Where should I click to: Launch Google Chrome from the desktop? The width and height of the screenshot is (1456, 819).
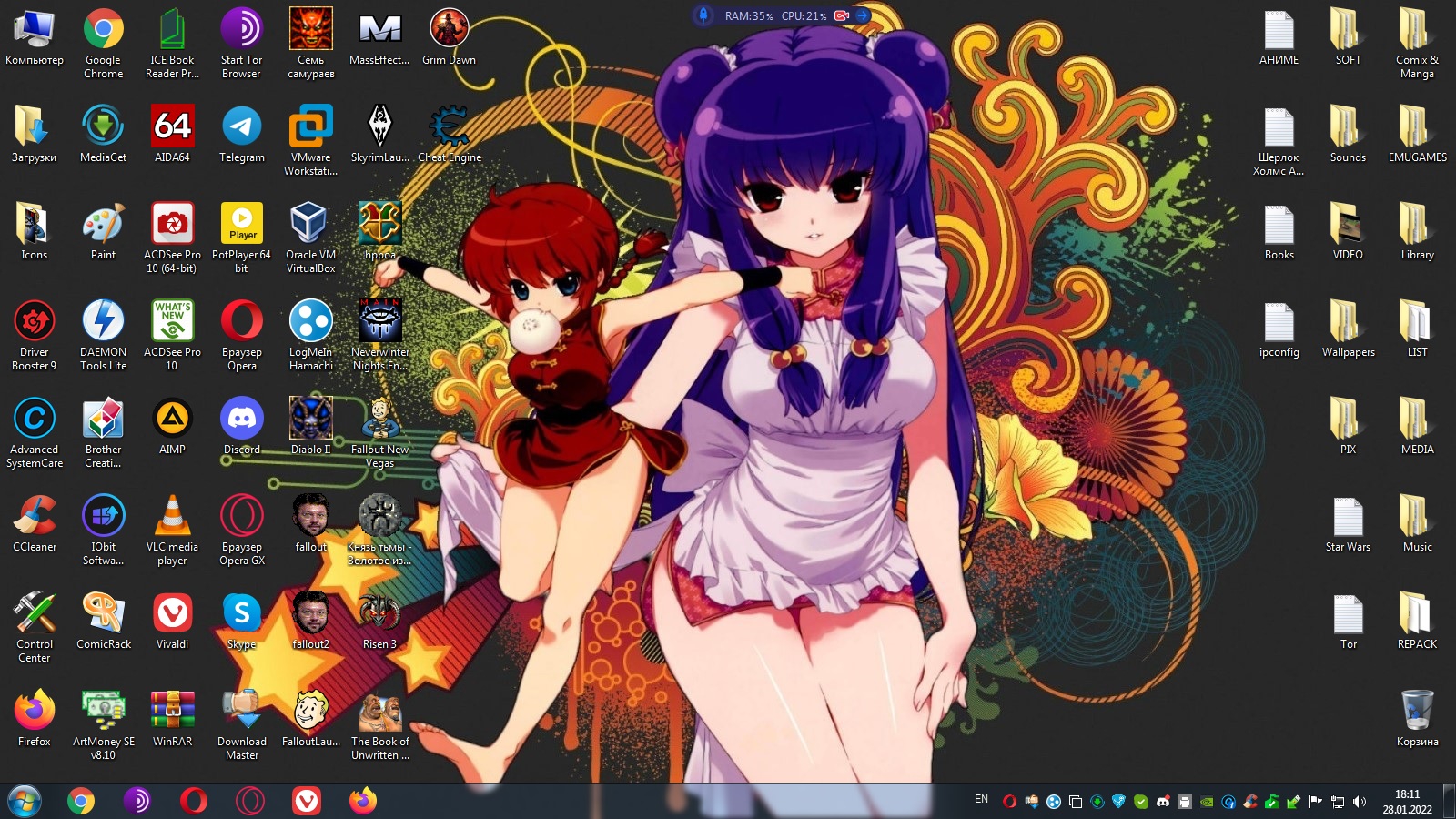(x=104, y=44)
